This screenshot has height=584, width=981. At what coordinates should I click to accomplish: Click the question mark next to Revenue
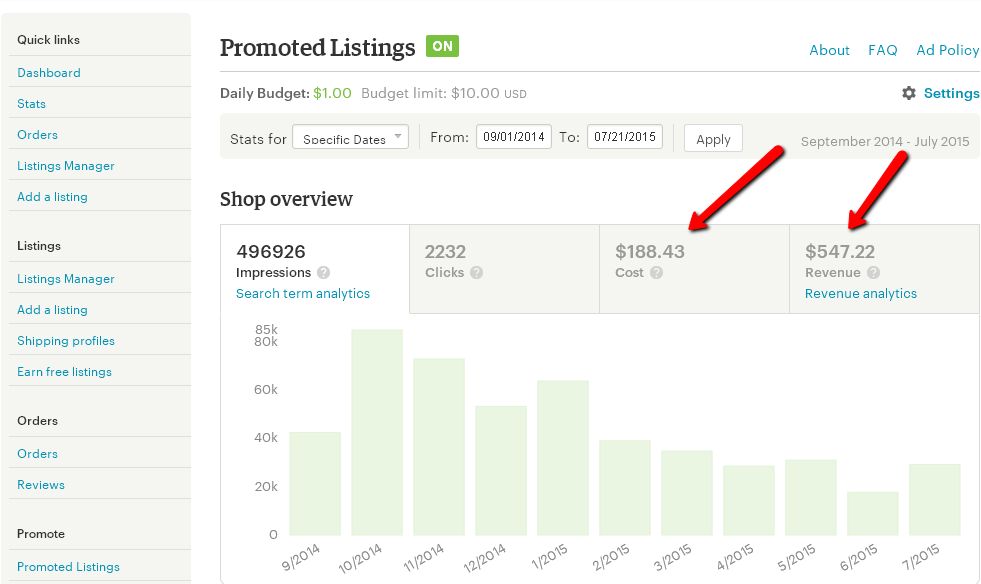pos(873,272)
